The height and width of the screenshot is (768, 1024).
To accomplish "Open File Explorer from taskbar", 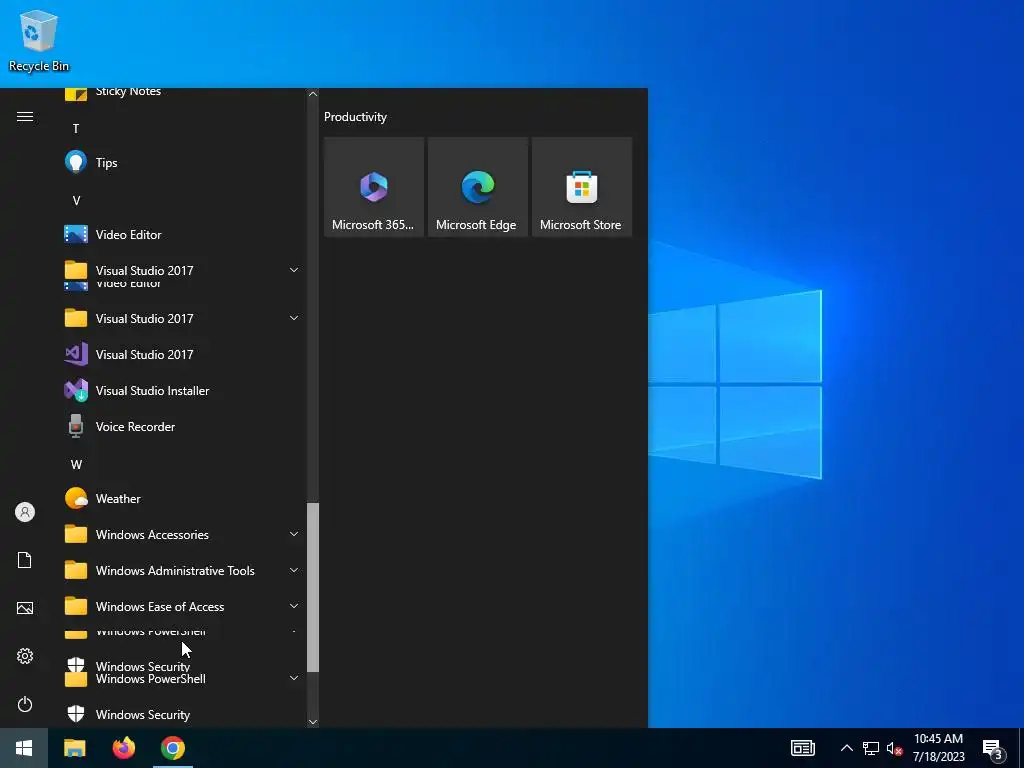I will point(74,748).
